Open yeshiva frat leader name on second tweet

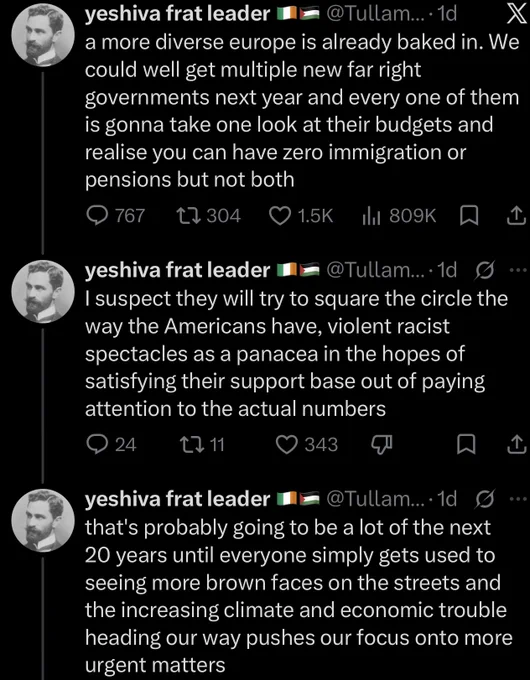[178, 271]
